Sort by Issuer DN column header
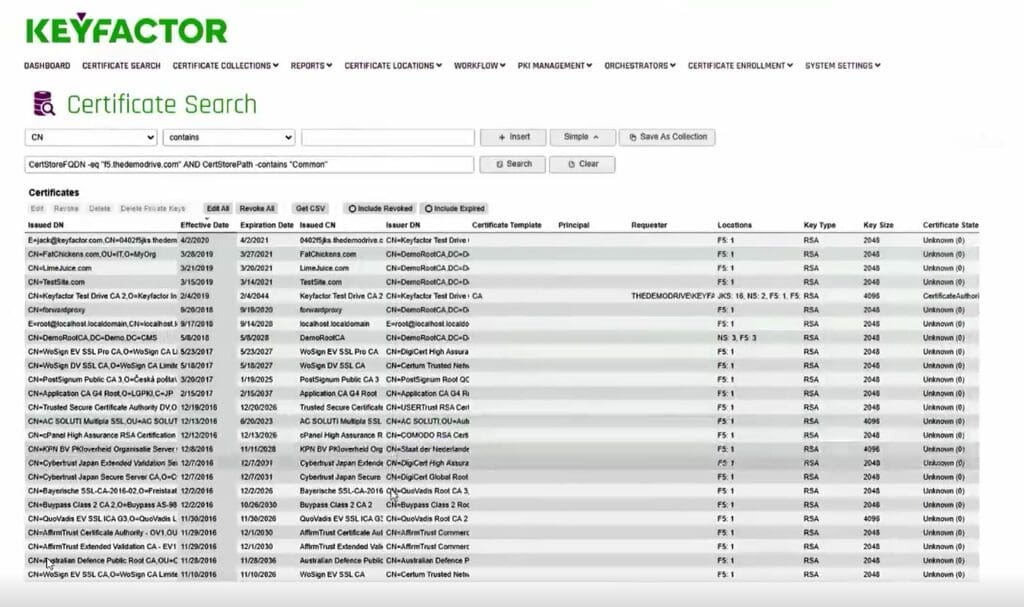This screenshot has height=607, width=1024. click(x=403, y=225)
